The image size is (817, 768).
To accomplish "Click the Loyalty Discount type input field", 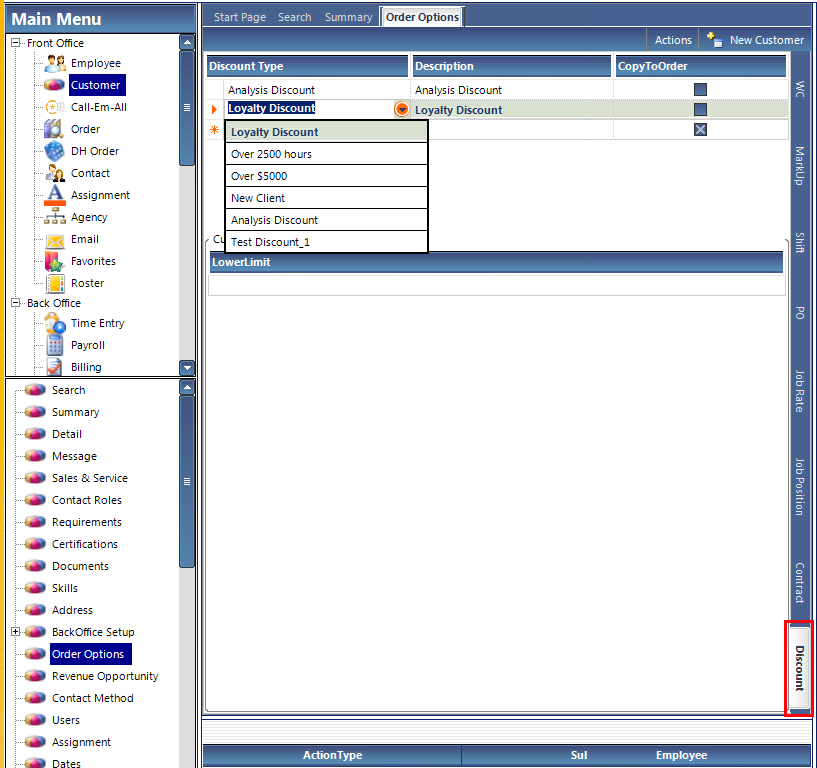I will [310, 108].
